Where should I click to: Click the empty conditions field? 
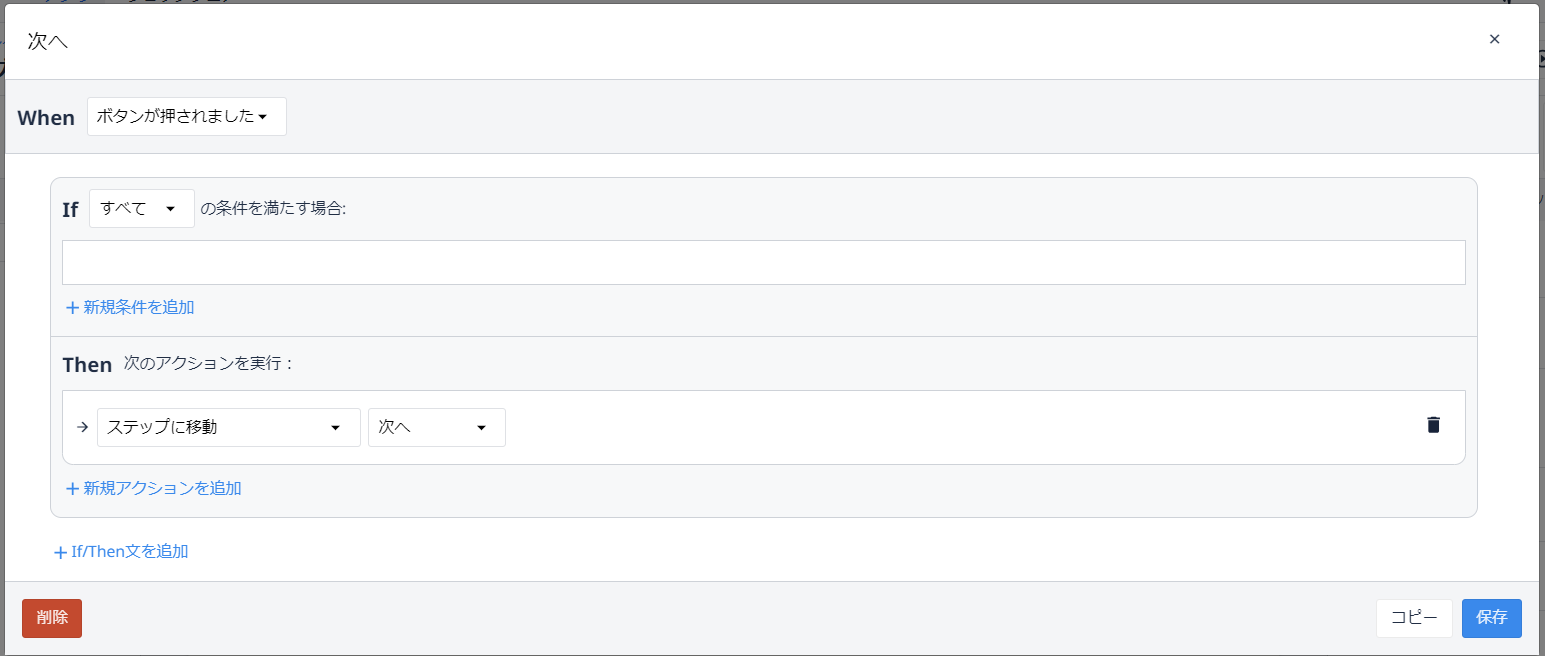click(763, 262)
